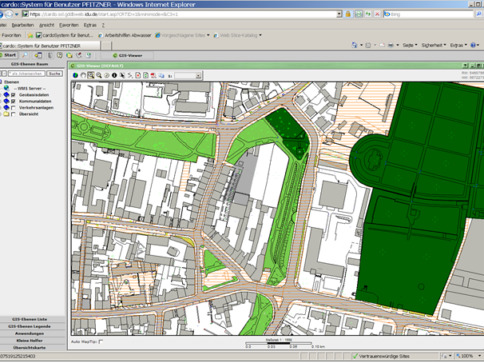Choose the arrow selection tool
The image size is (484, 363).
pos(122,76)
